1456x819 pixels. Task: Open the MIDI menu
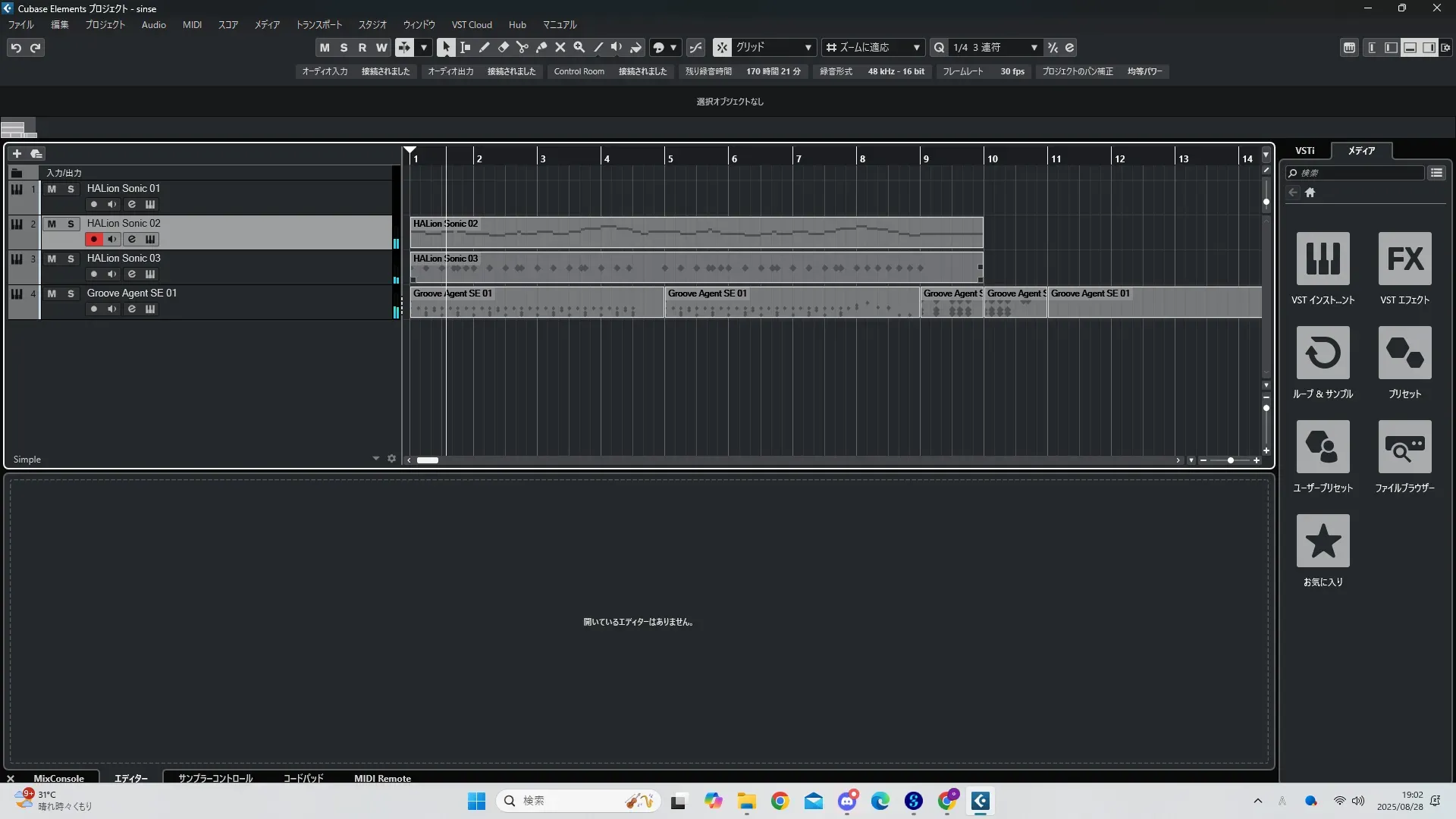click(192, 25)
